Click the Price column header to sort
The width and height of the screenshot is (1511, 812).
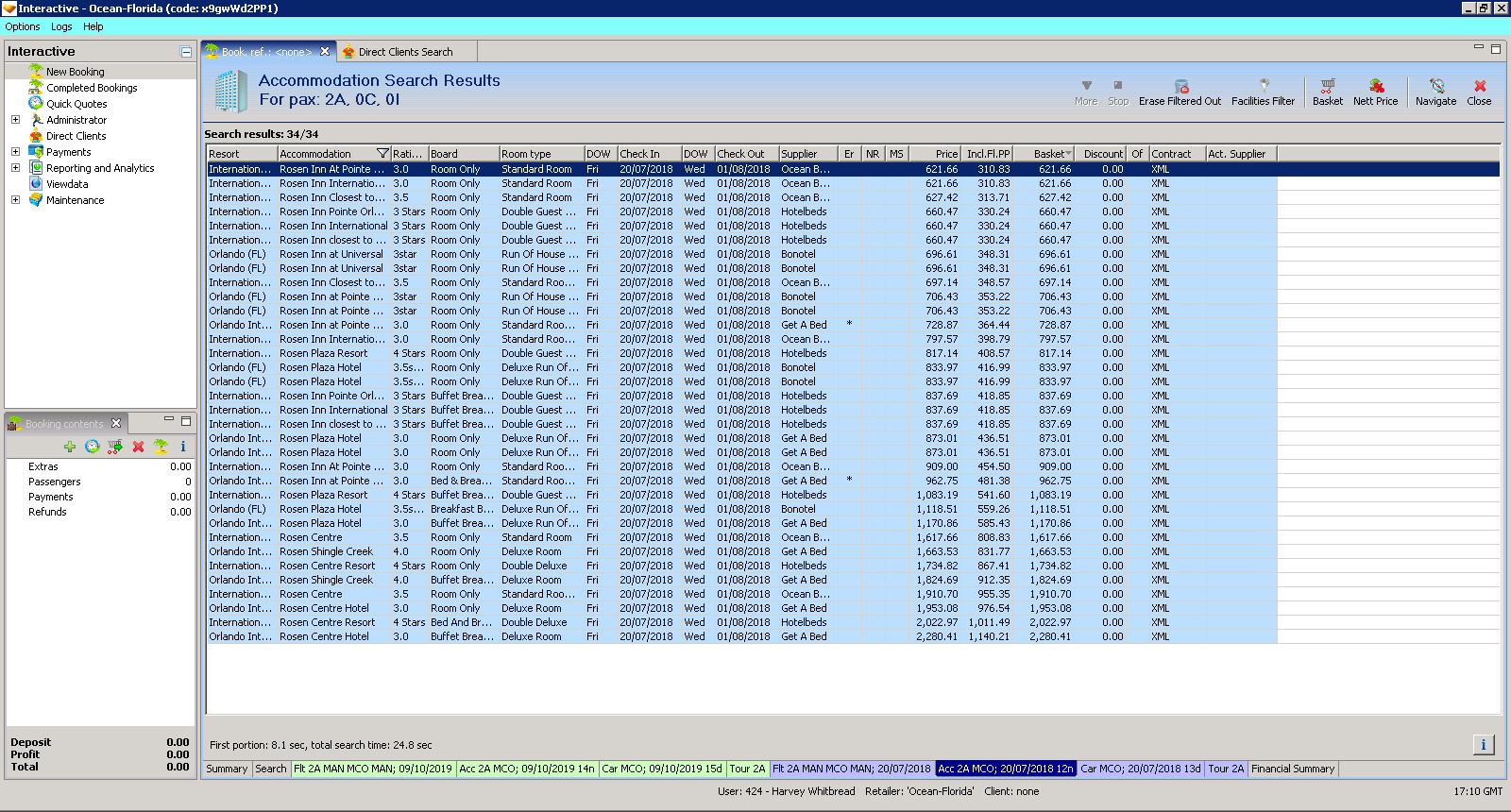(935, 154)
